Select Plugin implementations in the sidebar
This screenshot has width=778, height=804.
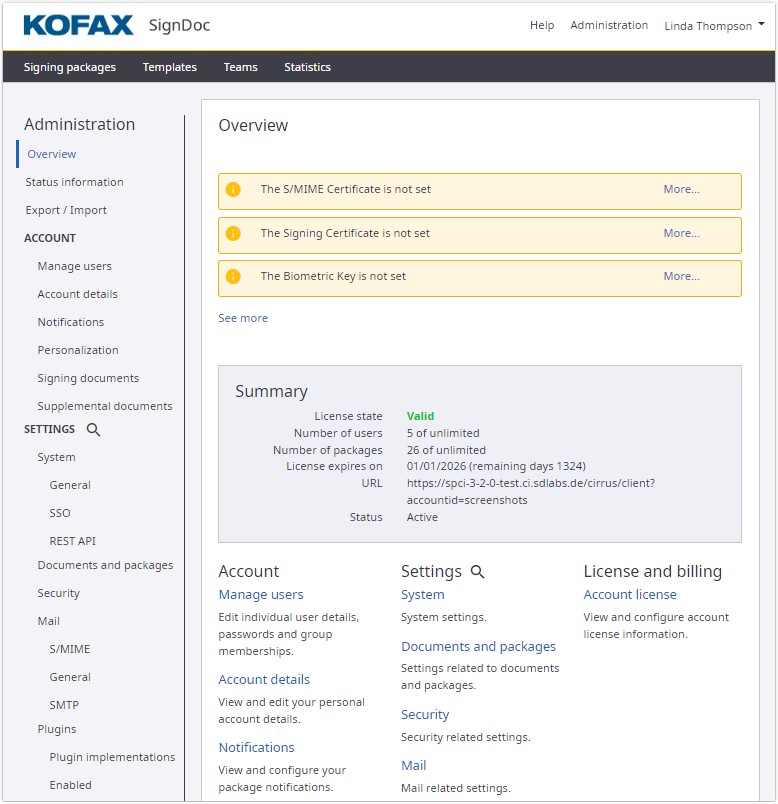(x=112, y=757)
